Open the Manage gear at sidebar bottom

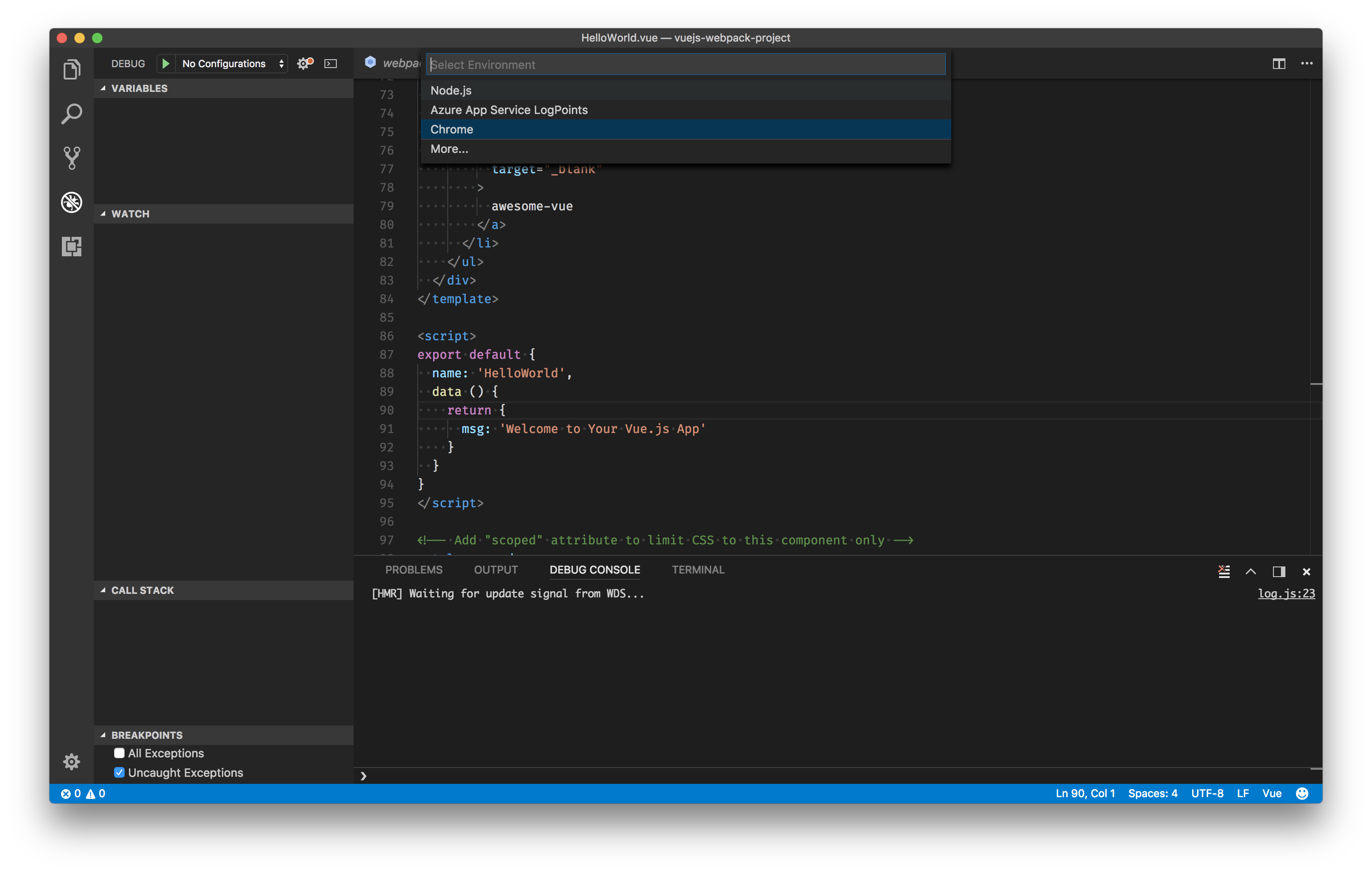tap(71, 761)
